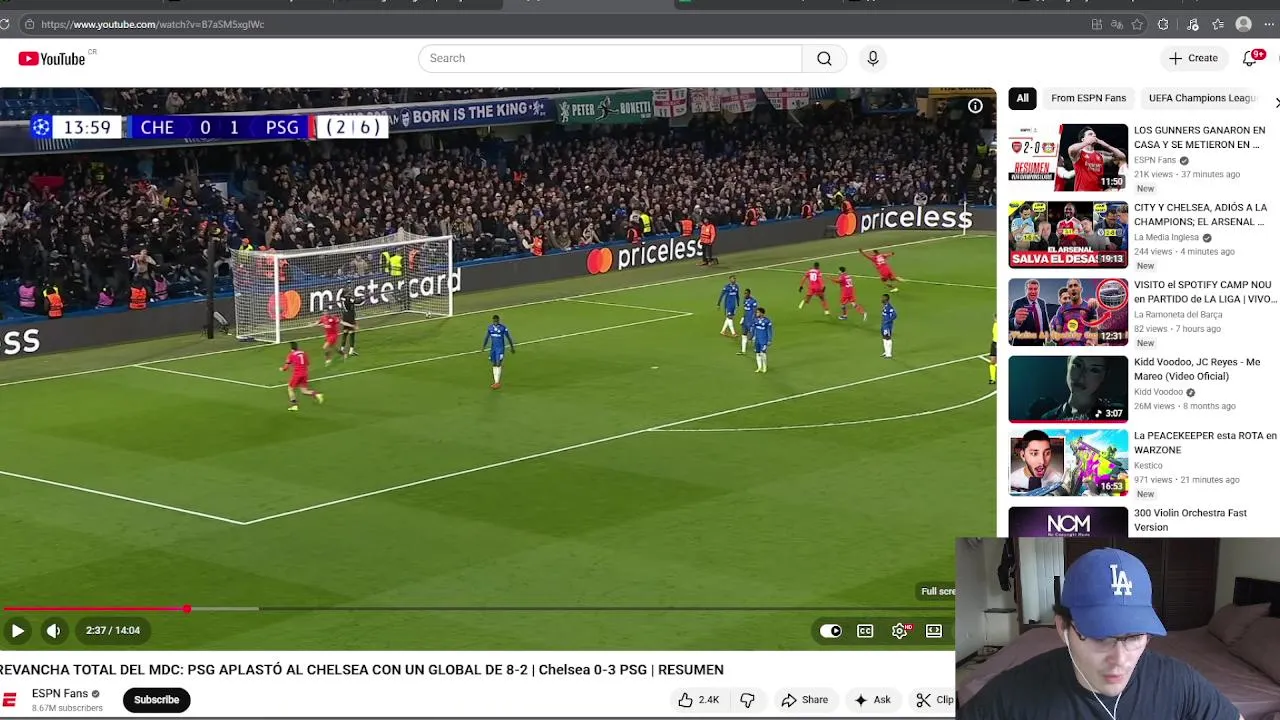Open La Peacekeeper esta rota video

pos(1205,443)
